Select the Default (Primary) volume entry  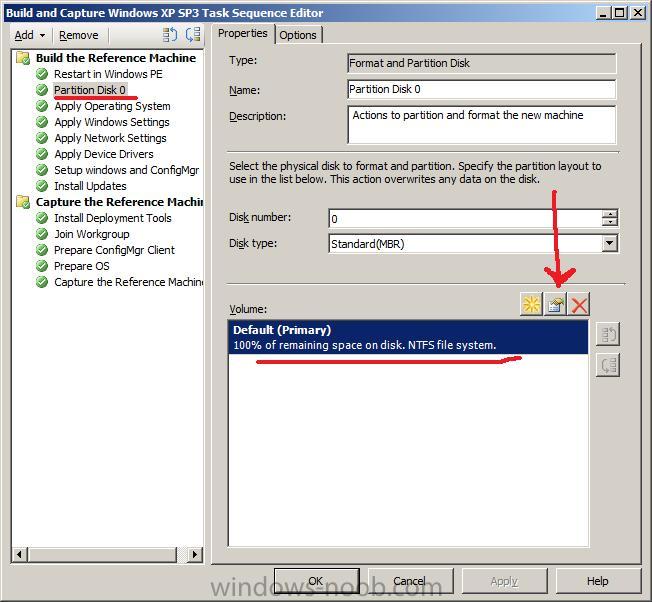(408, 337)
